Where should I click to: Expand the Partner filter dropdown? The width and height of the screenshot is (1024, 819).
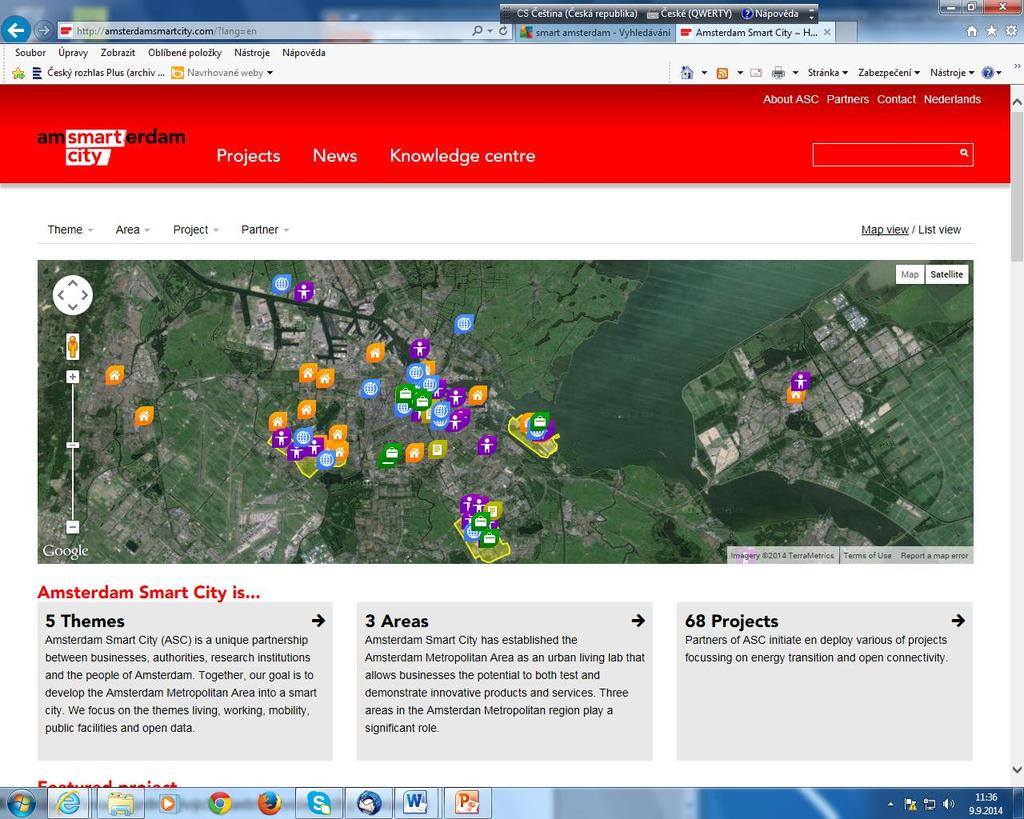265,230
